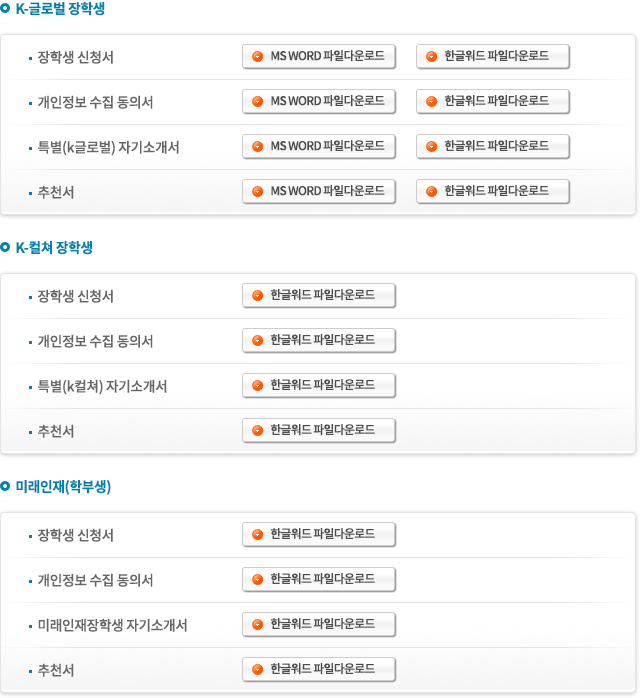Download K-글로벌 개인정보 수집 동의서 한글워드
Viewport: 640px width, 698px height.
coord(493,101)
